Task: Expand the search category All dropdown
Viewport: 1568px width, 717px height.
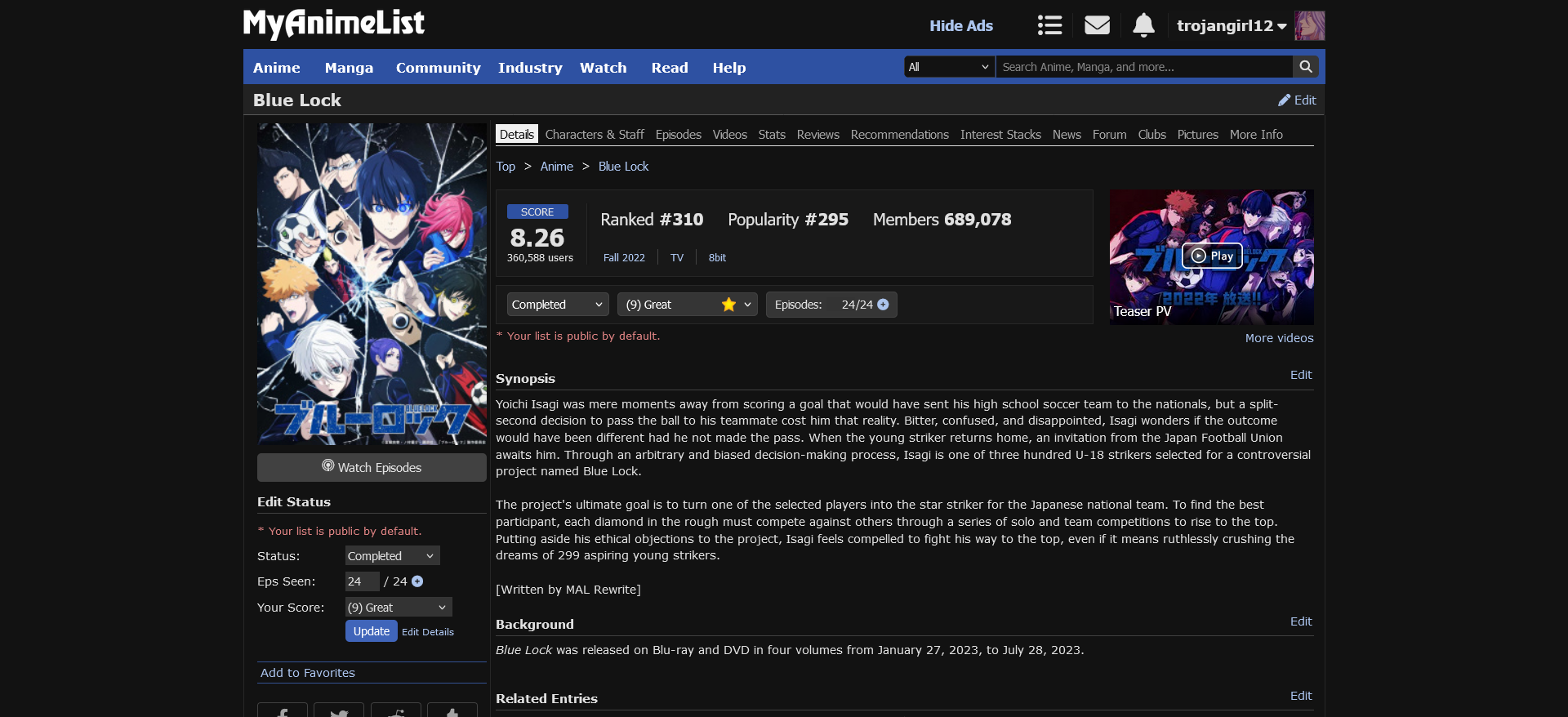Action: pyautogui.click(x=949, y=67)
